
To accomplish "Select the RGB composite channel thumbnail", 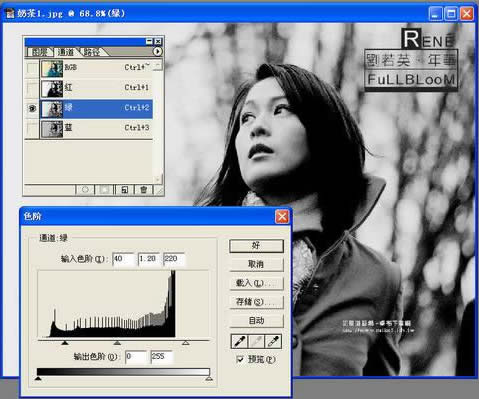I will [52, 68].
